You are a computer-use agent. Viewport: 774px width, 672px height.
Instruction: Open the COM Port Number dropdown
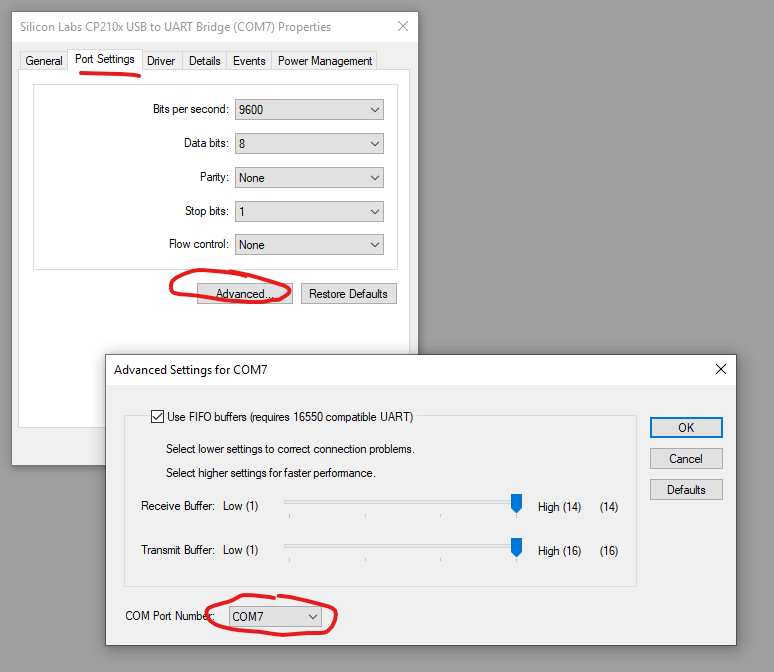[275, 617]
